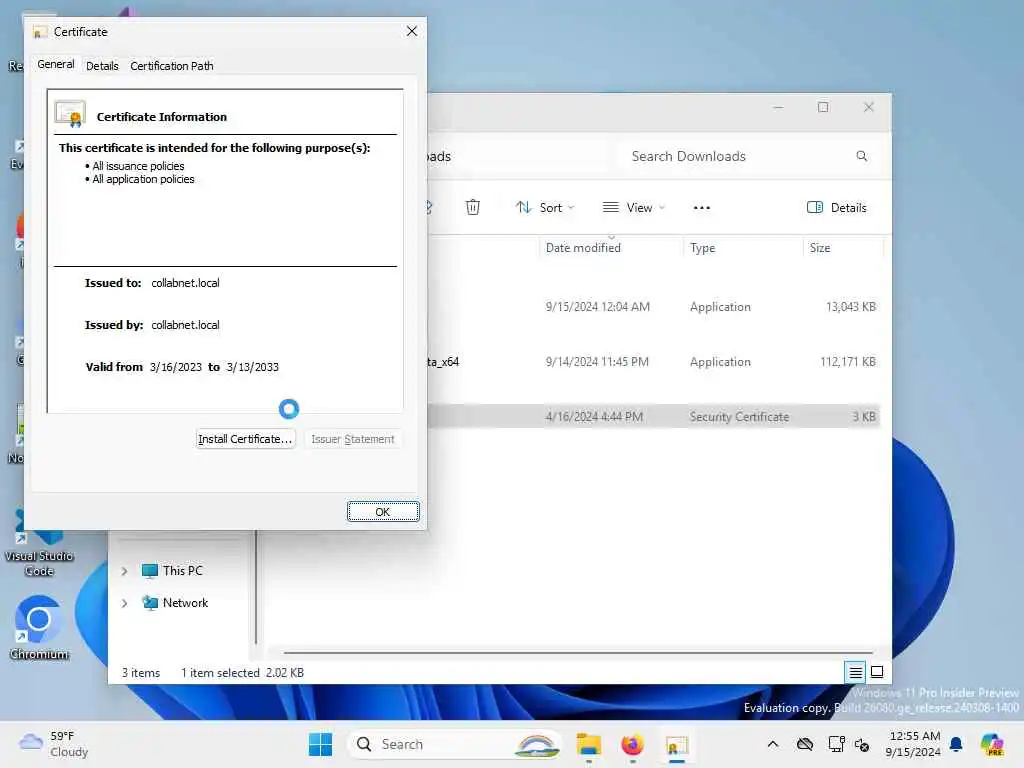
Task: Click OK in the Certificate dialog
Action: (383, 512)
